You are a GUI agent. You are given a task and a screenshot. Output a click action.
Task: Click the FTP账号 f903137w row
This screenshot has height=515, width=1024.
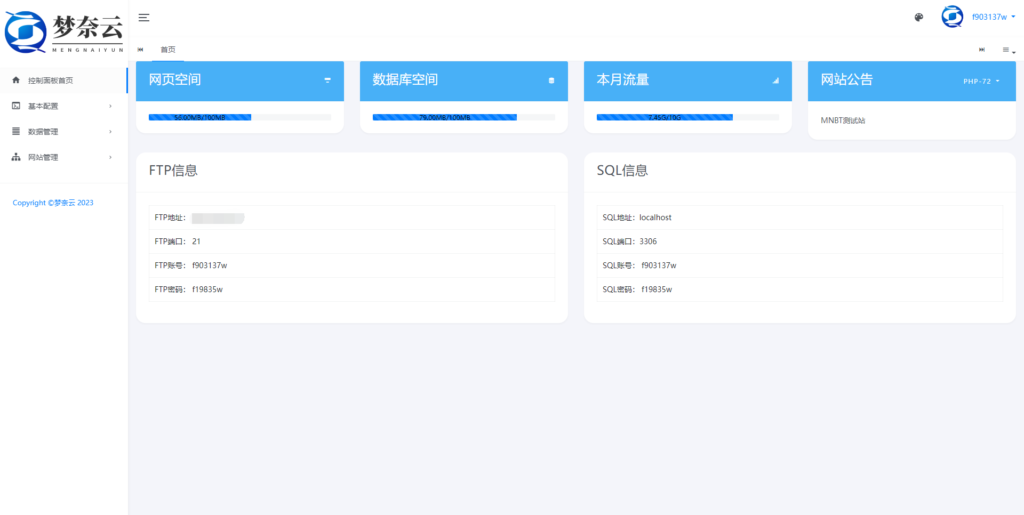[351, 266]
